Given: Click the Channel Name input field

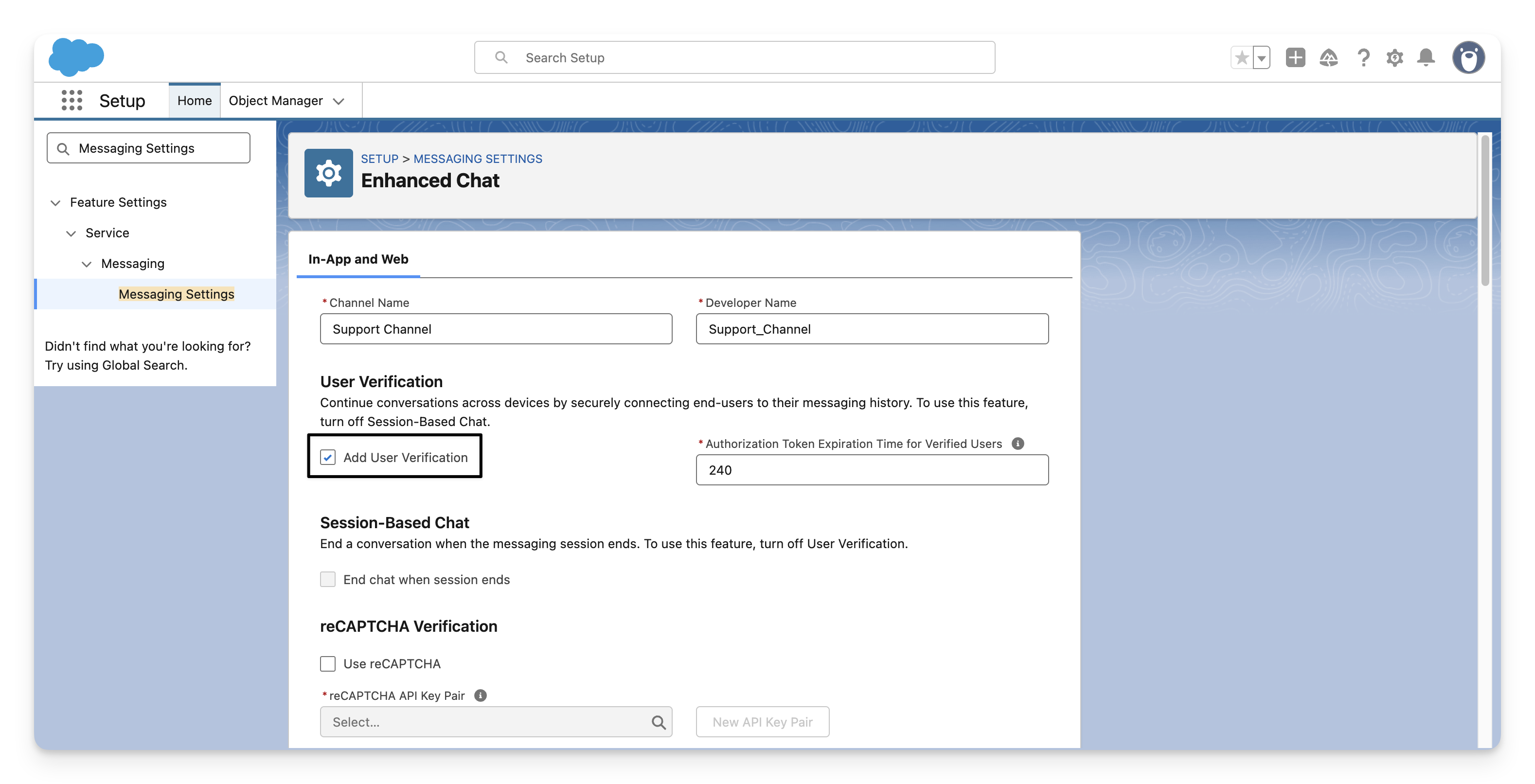Looking at the screenshot, I should click(x=496, y=329).
